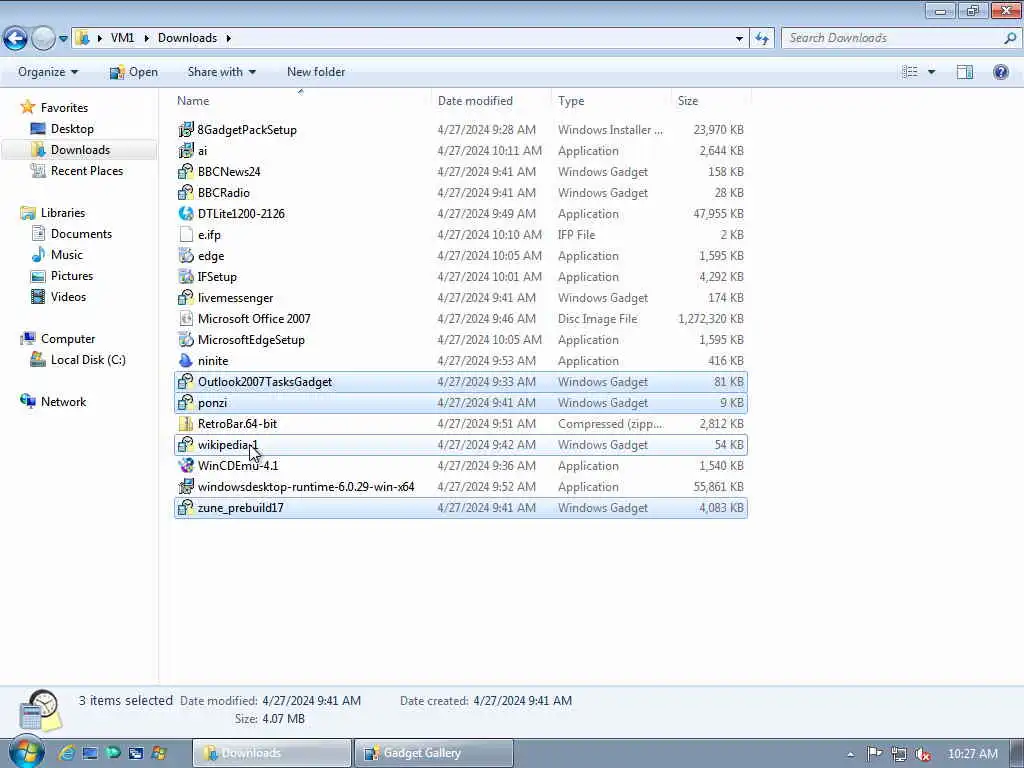Open the Windows Start button
Image resolution: width=1024 pixels, height=768 pixels.
26,752
